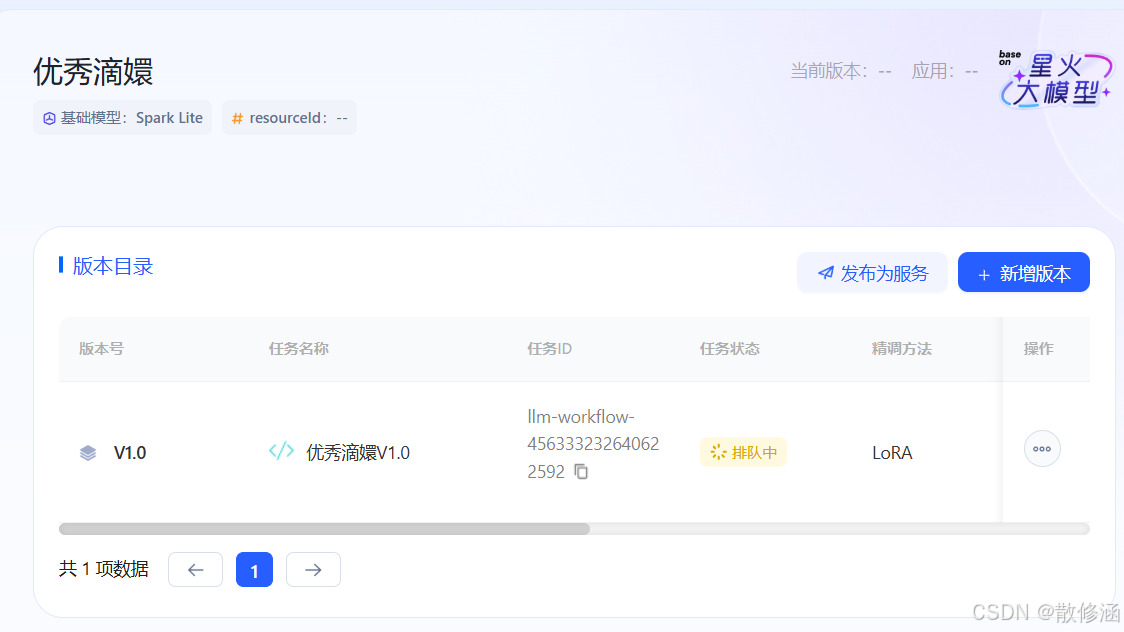1124x632 pixels.
Task: Click the 共 1 项数据 count text
Action: tap(104, 569)
